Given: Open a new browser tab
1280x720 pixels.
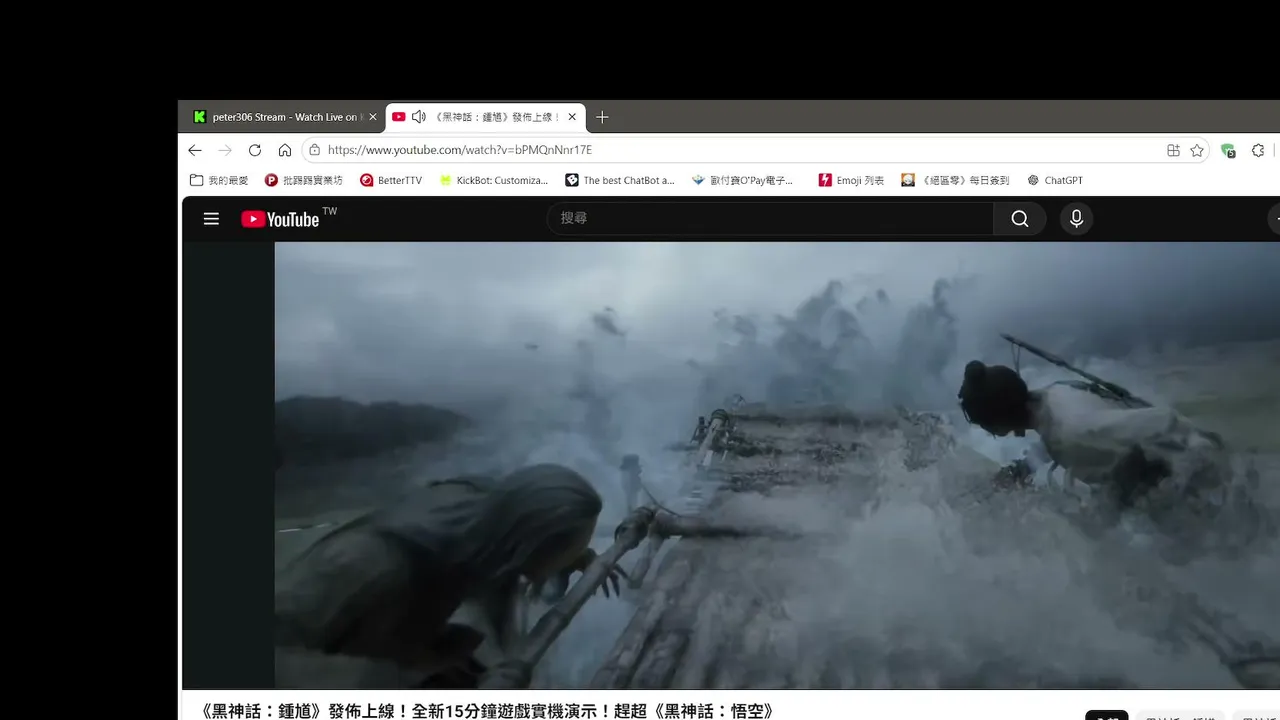Looking at the screenshot, I should 602,117.
